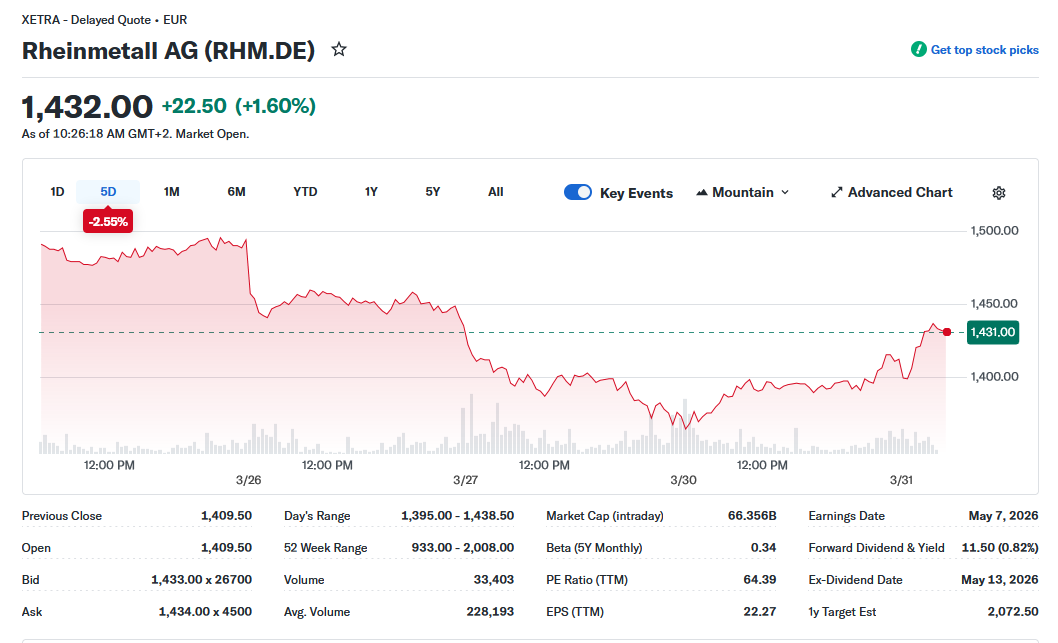This screenshot has width=1058, height=643.
Task: Click the 3/30 date axis label
Action: point(684,480)
